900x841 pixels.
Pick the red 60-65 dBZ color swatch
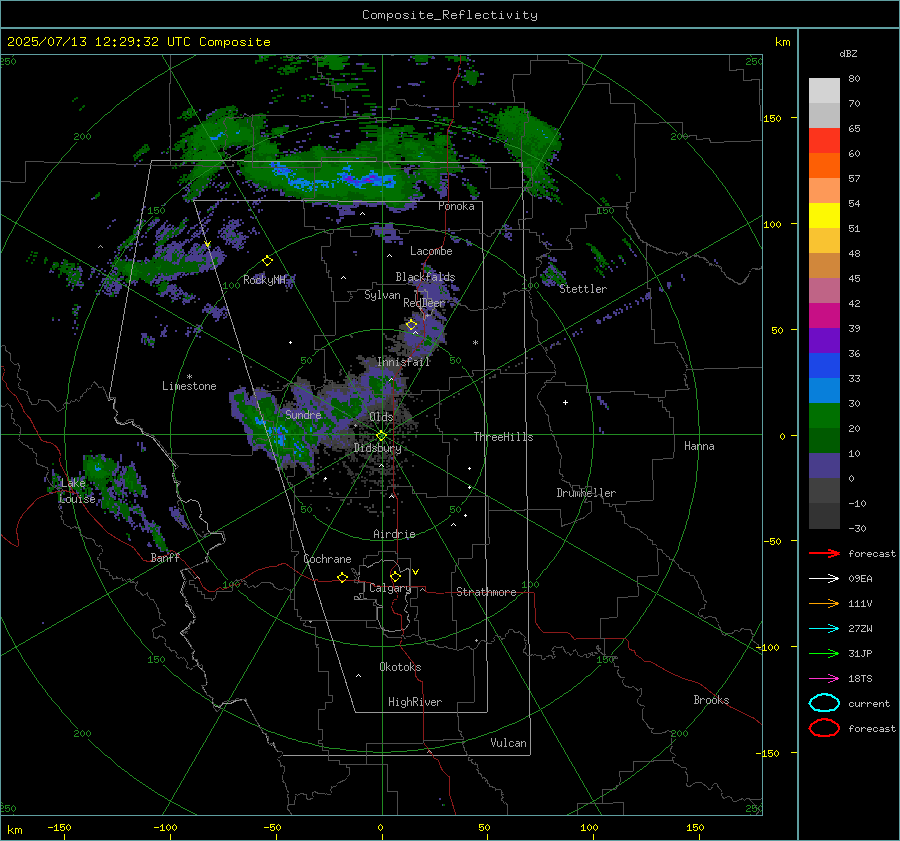pyautogui.click(x=824, y=141)
